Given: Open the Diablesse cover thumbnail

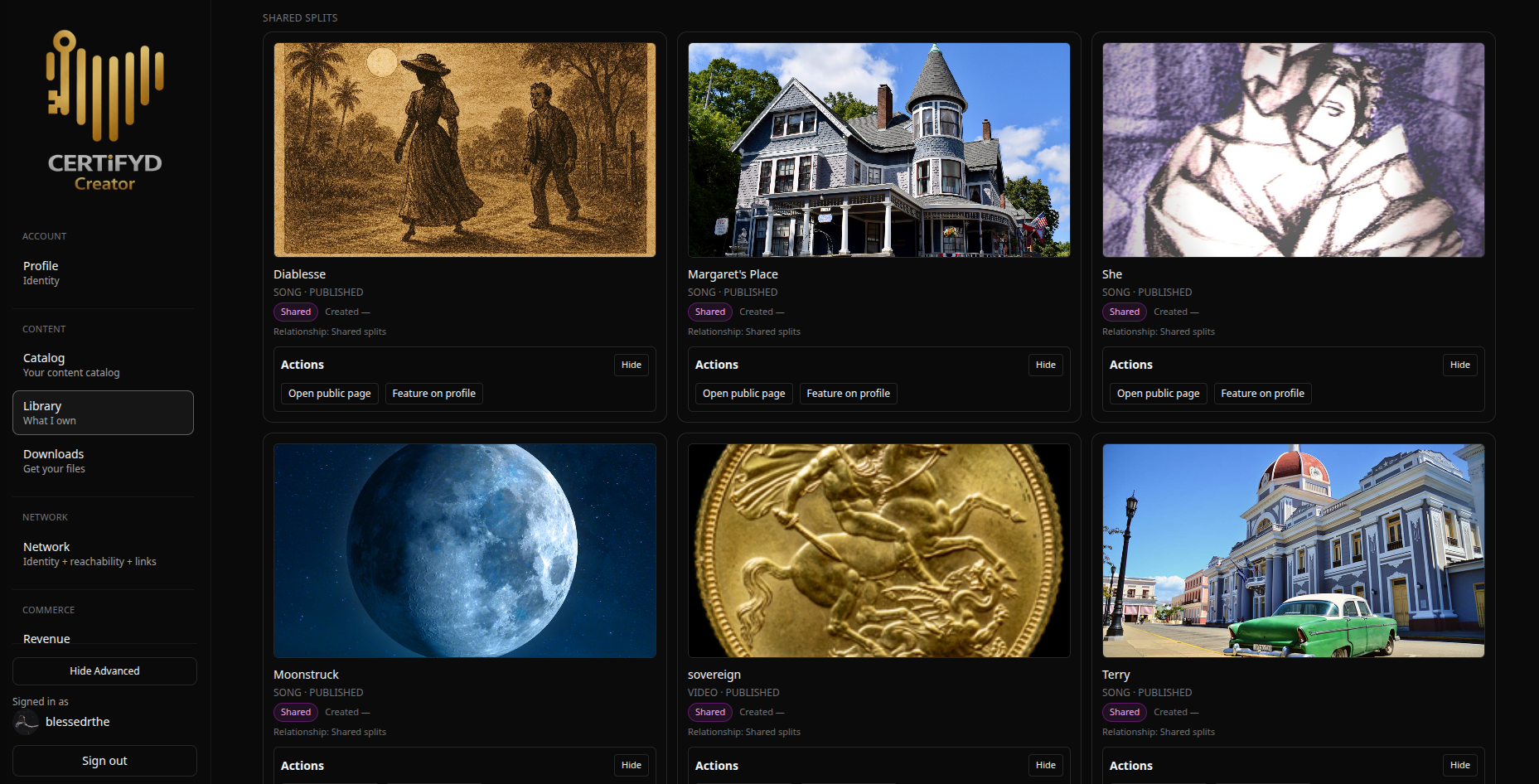Looking at the screenshot, I should click(x=465, y=150).
